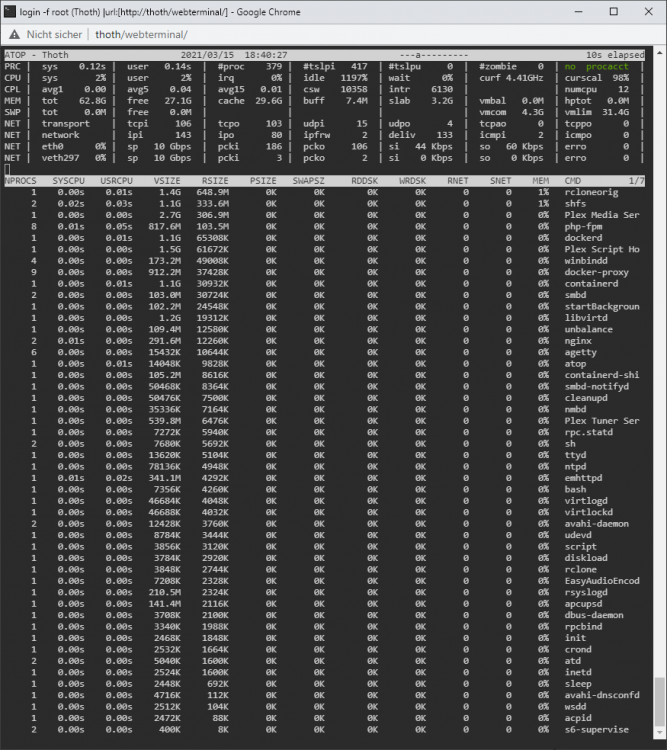This screenshot has width=667, height=750.
Task: Click the crond process name
Action: tap(578, 650)
